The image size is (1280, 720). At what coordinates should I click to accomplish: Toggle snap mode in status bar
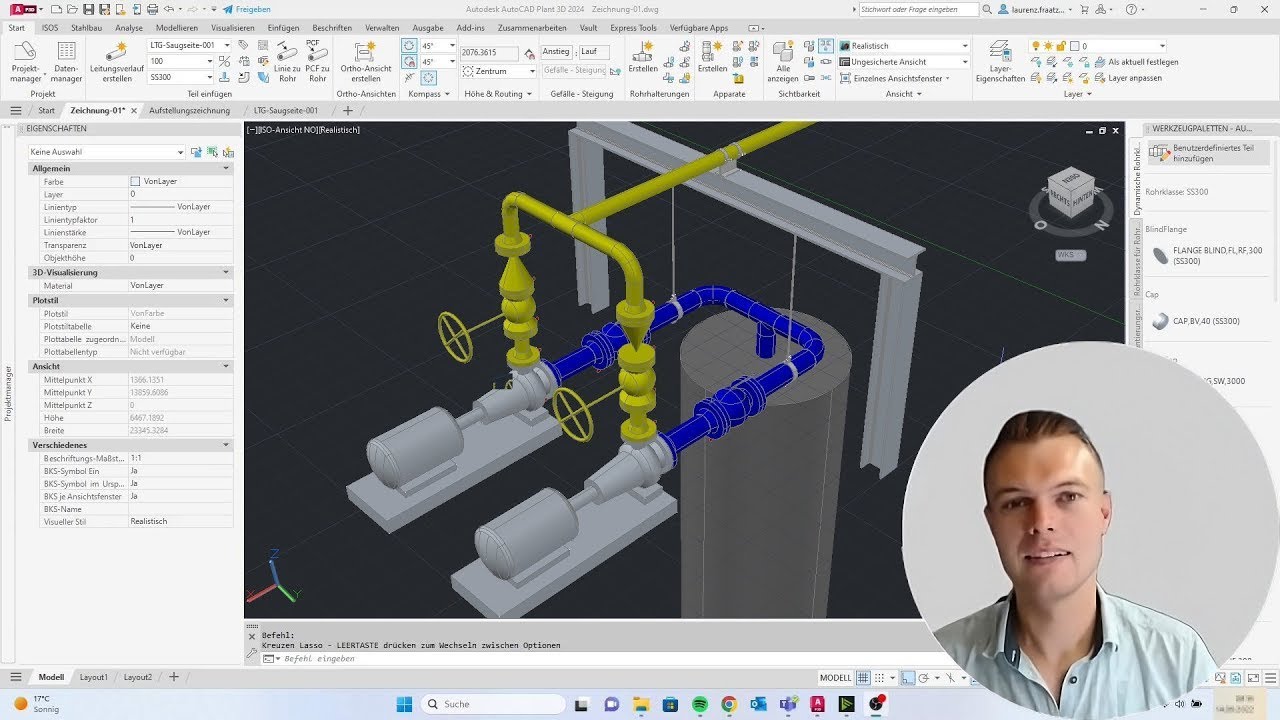coord(879,678)
